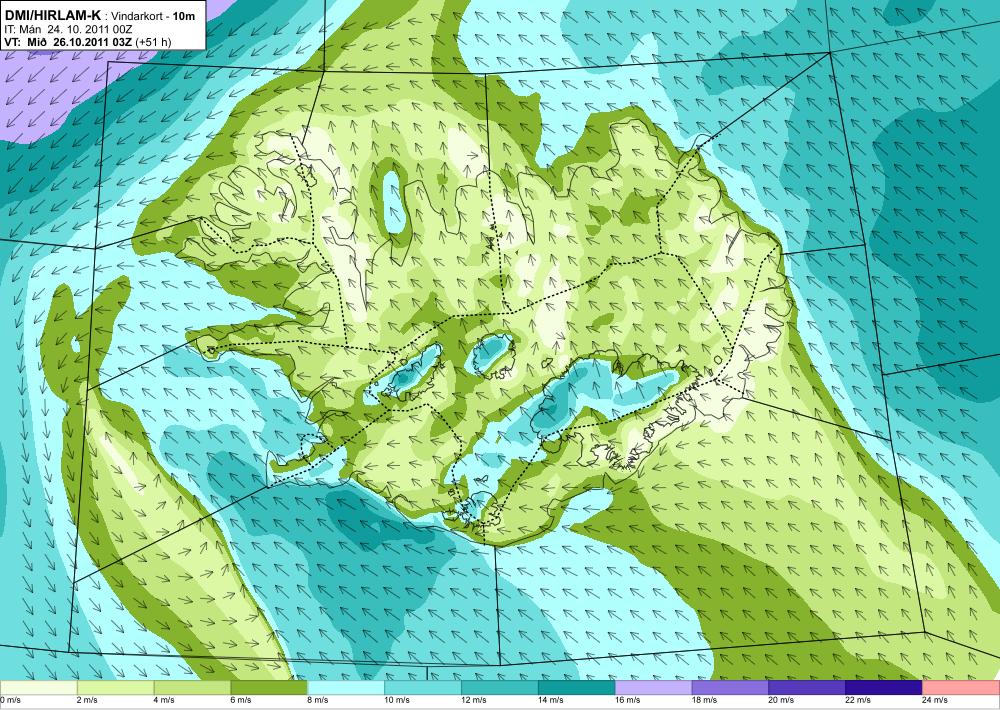Image resolution: width=1000 pixels, height=710 pixels.
Task: Select the '4 m/s' legend label
Action: click(x=164, y=700)
